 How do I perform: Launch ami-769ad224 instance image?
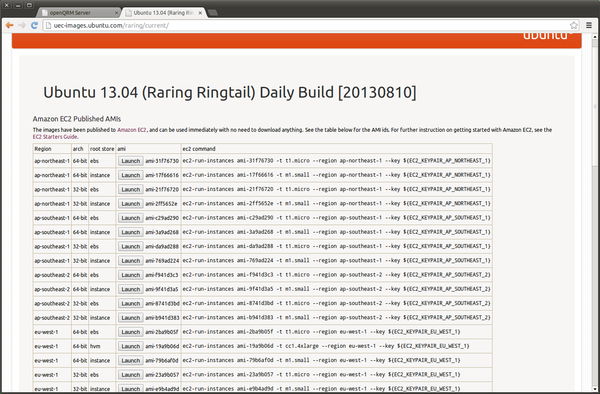130,261
